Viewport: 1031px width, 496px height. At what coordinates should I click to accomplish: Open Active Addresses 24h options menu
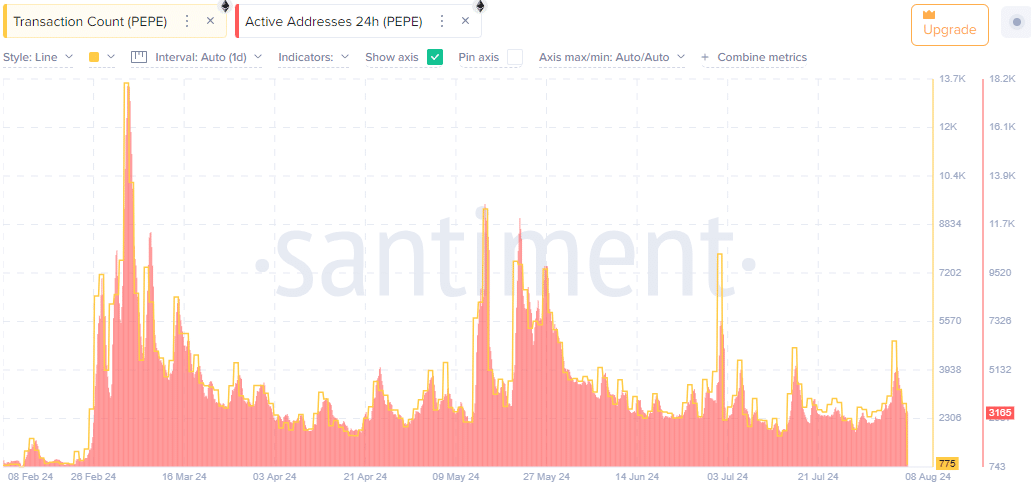[442, 21]
